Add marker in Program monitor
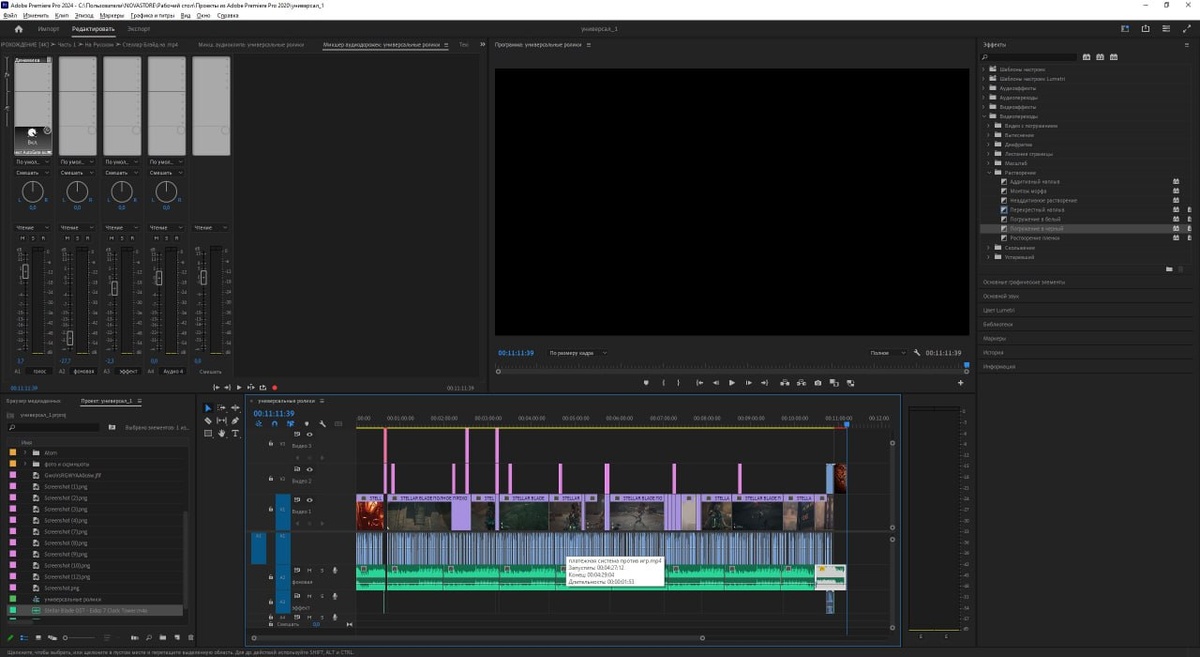1200x657 pixels. (646, 382)
